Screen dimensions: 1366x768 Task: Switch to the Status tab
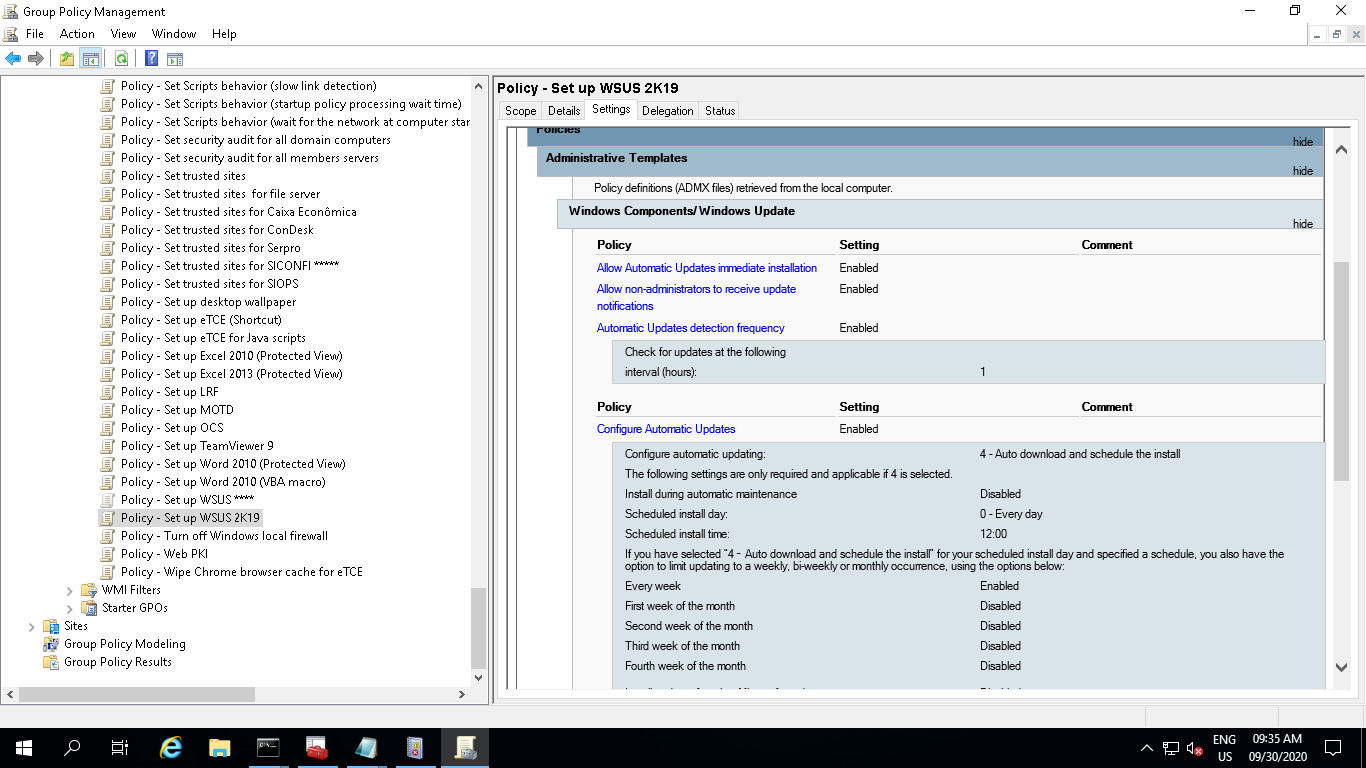(x=720, y=111)
